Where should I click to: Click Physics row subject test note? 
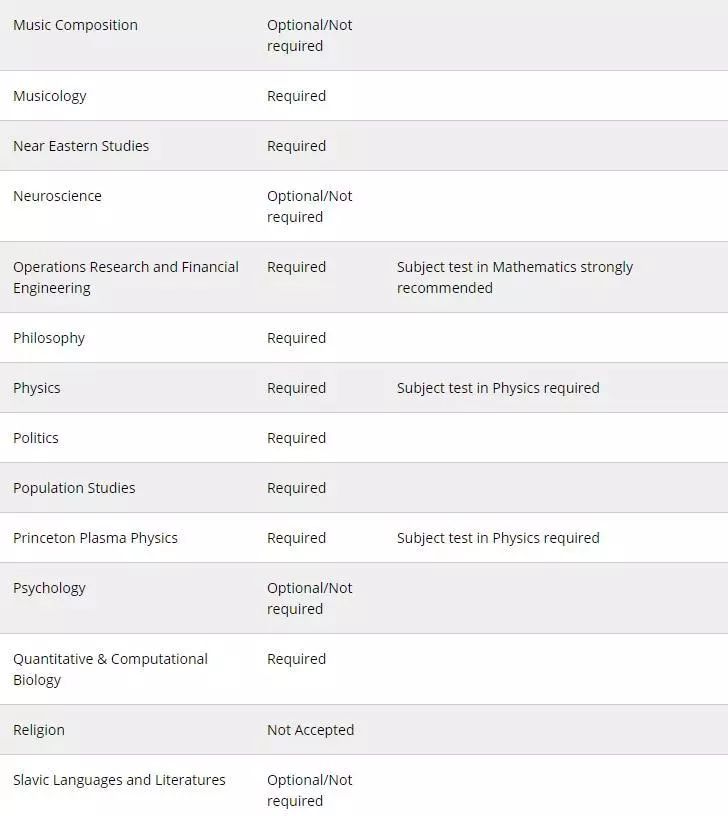tap(498, 388)
